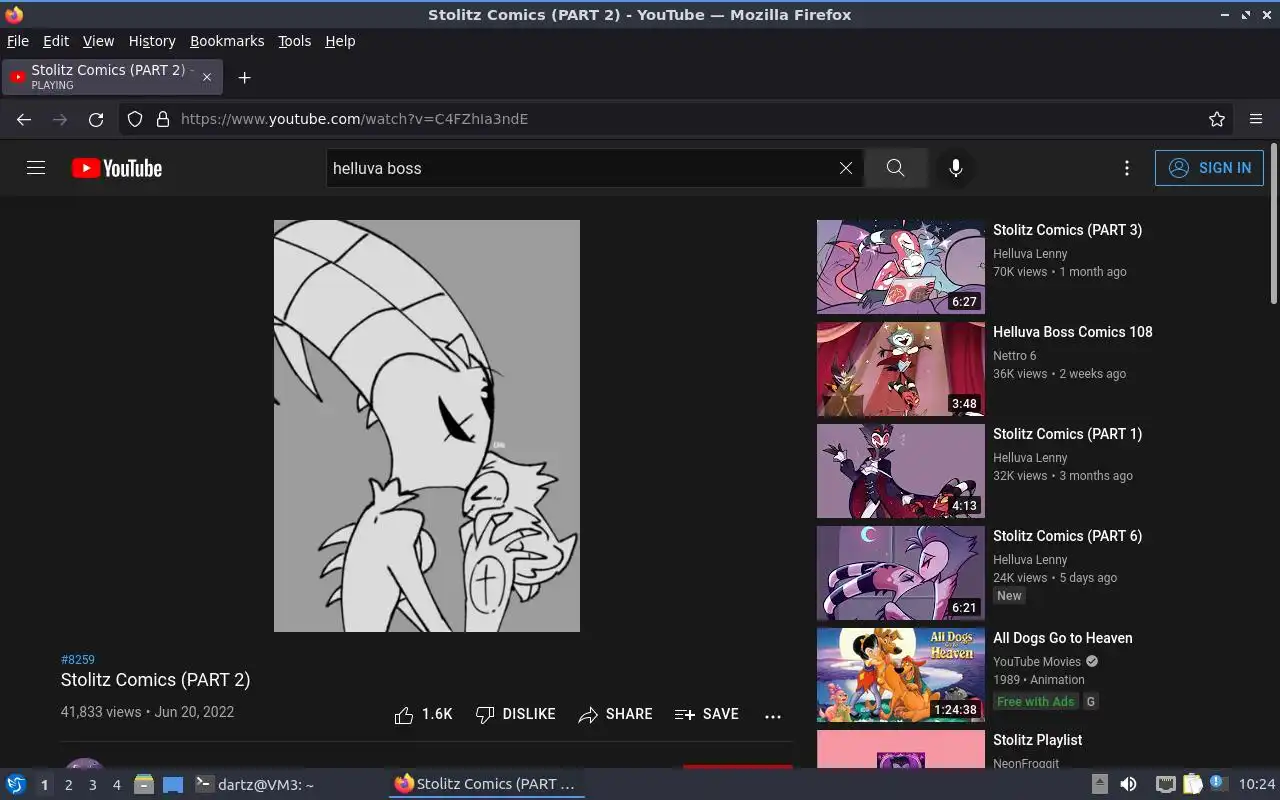This screenshot has width=1280, height=800.
Task: Go back with the browser back arrow
Action: point(24,119)
